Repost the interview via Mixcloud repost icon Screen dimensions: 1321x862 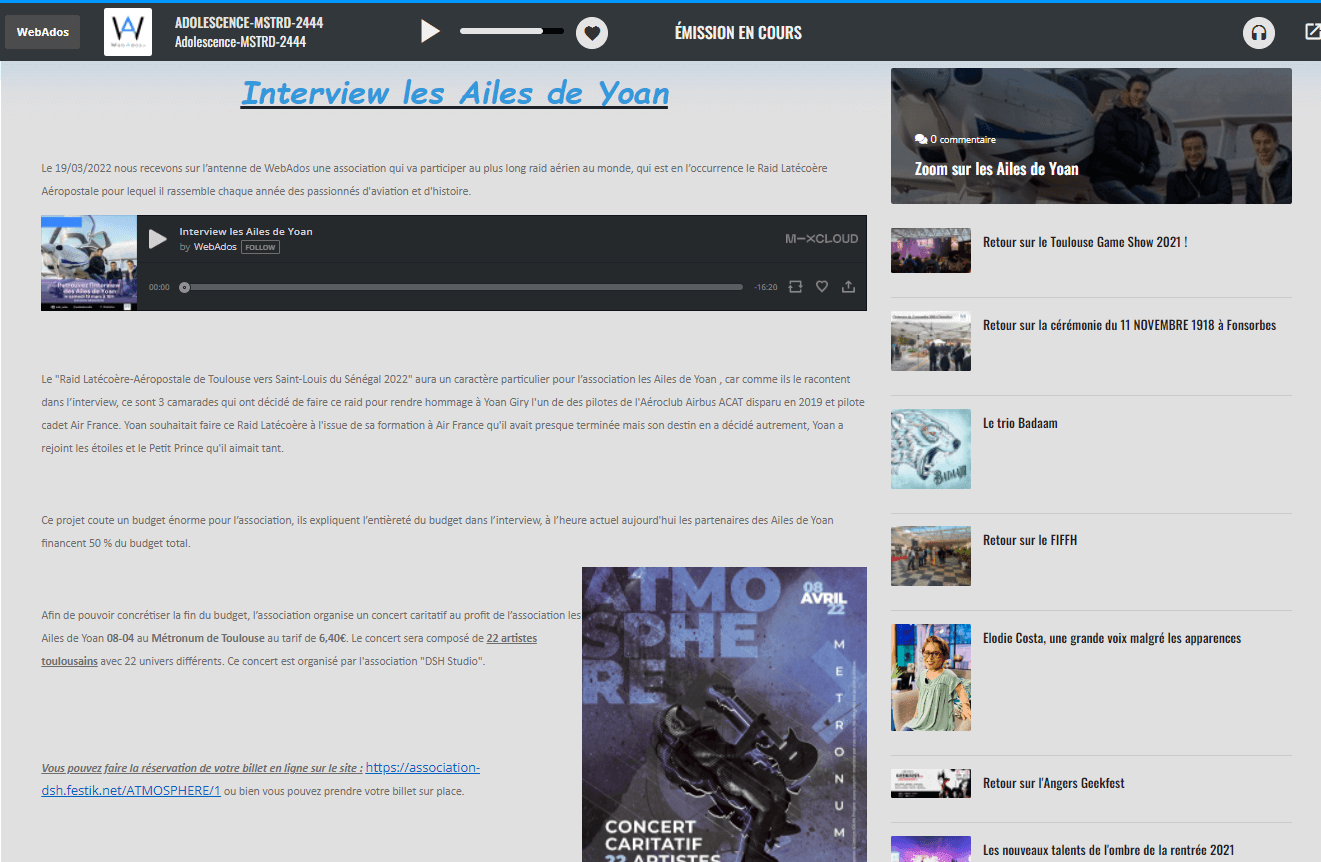pos(795,287)
